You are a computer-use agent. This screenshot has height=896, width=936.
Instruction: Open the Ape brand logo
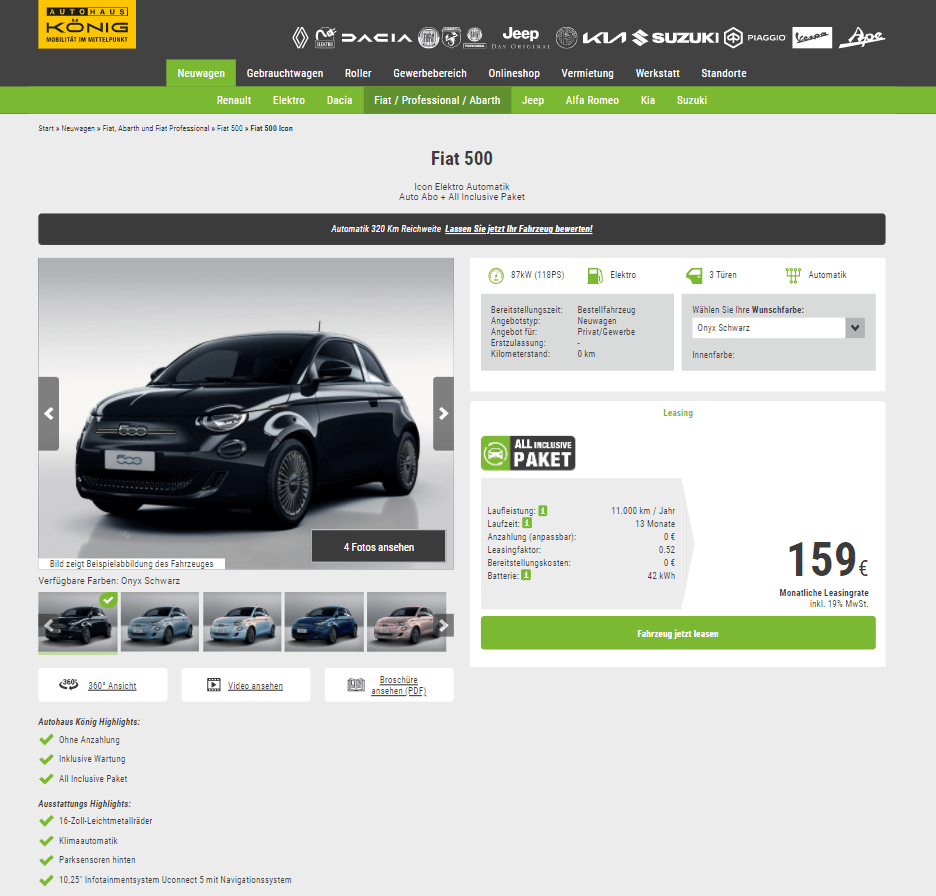[x=862, y=38]
